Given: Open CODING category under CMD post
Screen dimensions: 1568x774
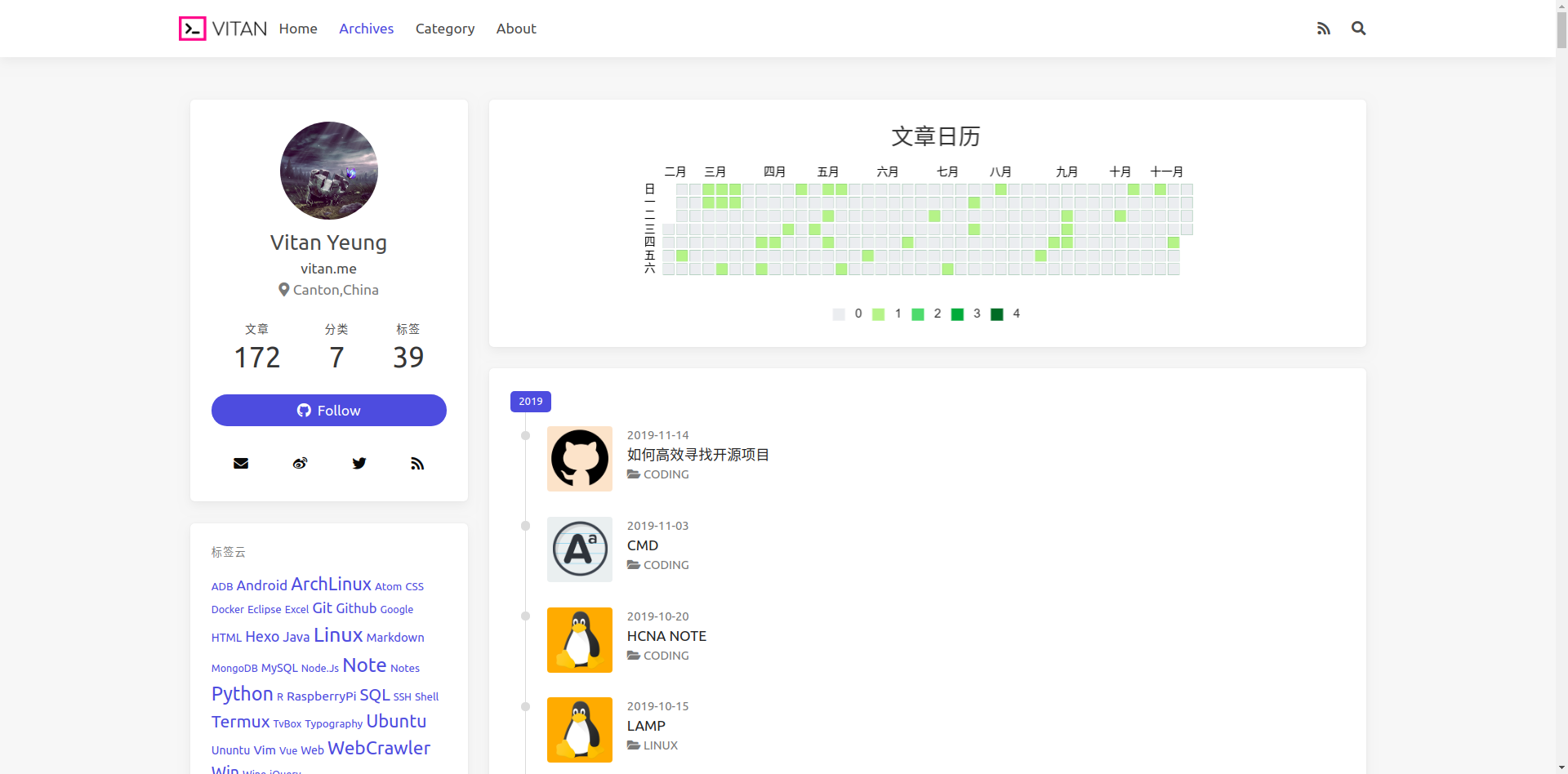Looking at the screenshot, I should (x=666, y=565).
